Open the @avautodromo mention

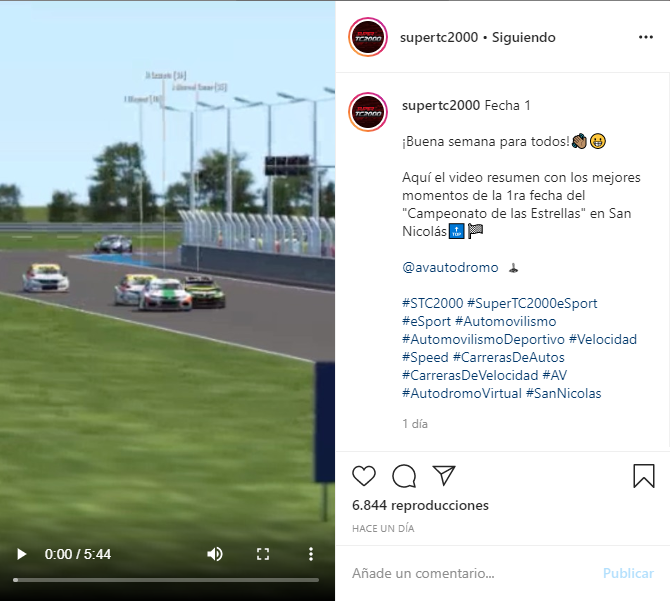point(450,267)
